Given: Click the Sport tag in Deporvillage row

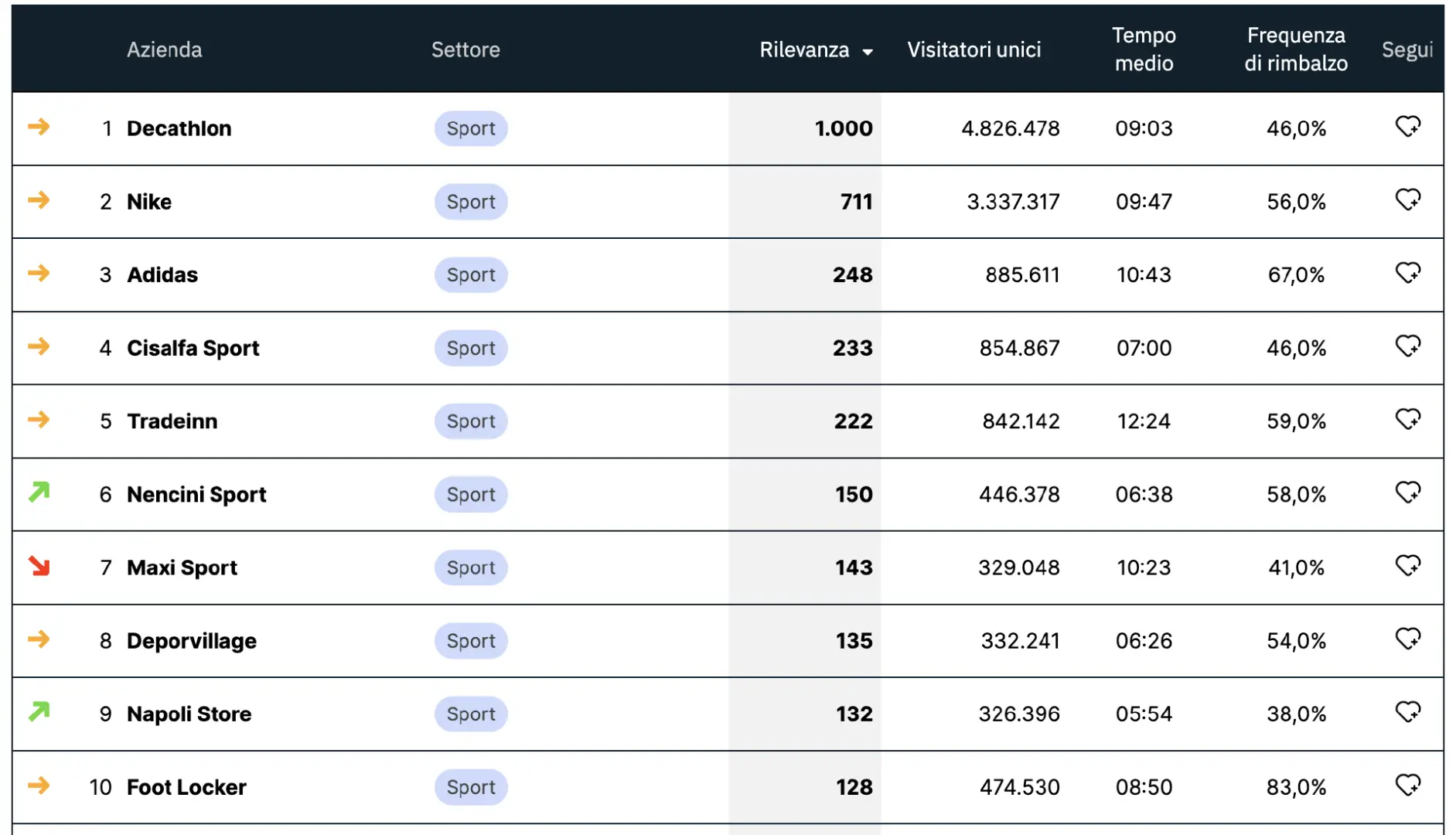Looking at the screenshot, I should [471, 641].
